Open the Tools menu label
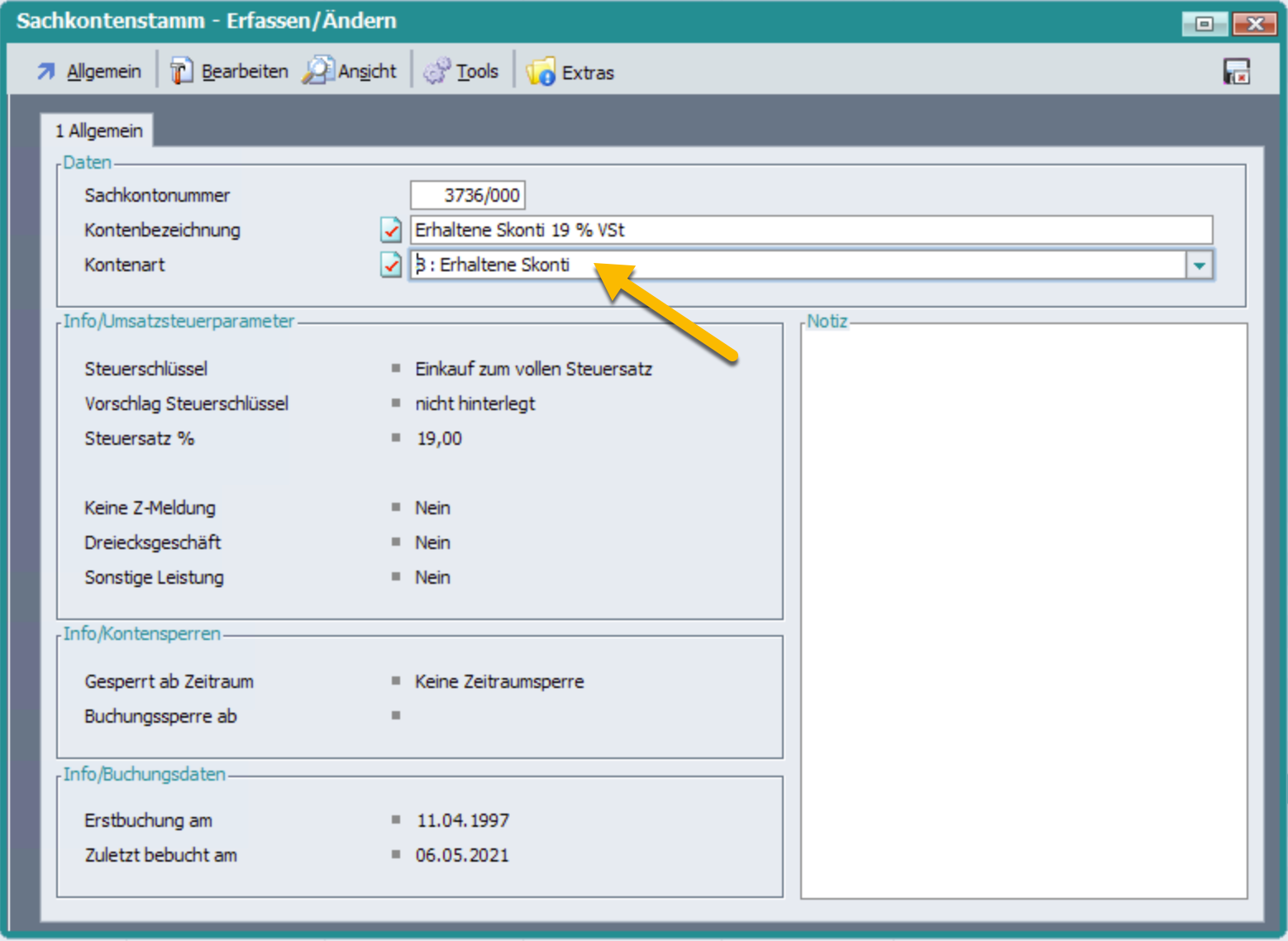Screen dimensions: 1288x941 (478, 72)
